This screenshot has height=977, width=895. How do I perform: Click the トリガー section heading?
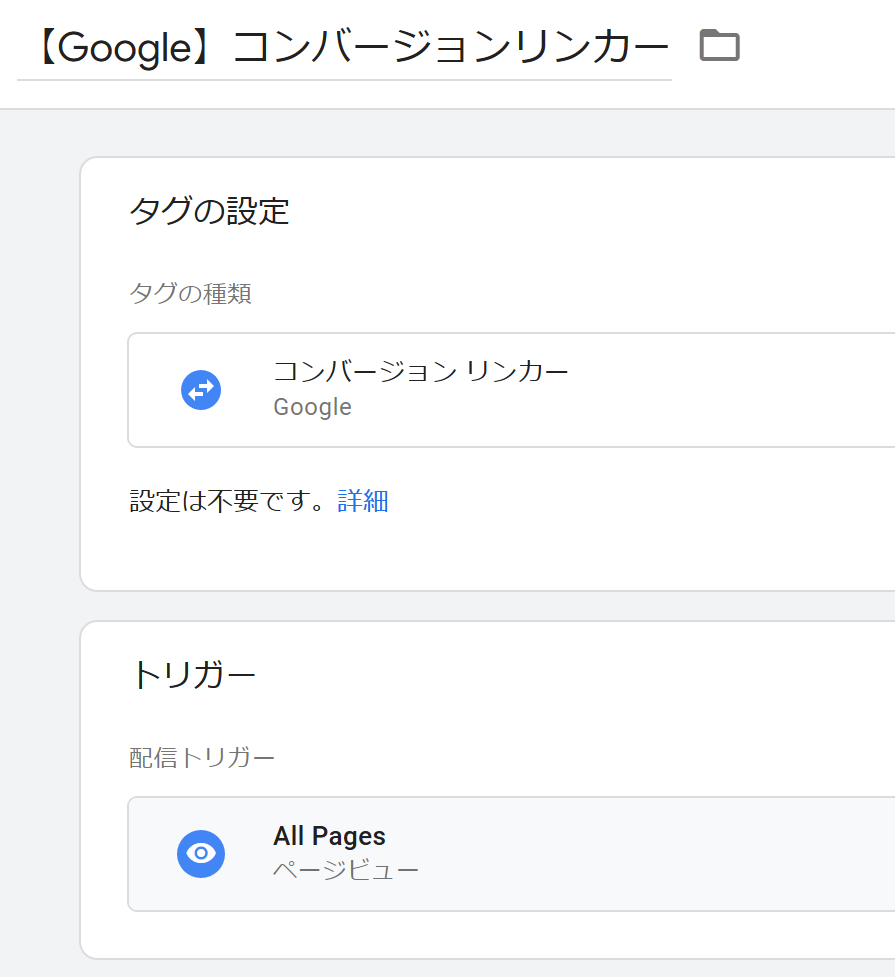click(x=193, y=675)
